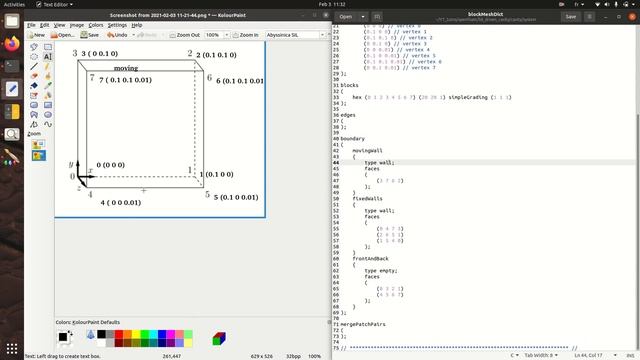Select the Pen tool
This screenshot has width=640, height=360.
pos(48,66)
